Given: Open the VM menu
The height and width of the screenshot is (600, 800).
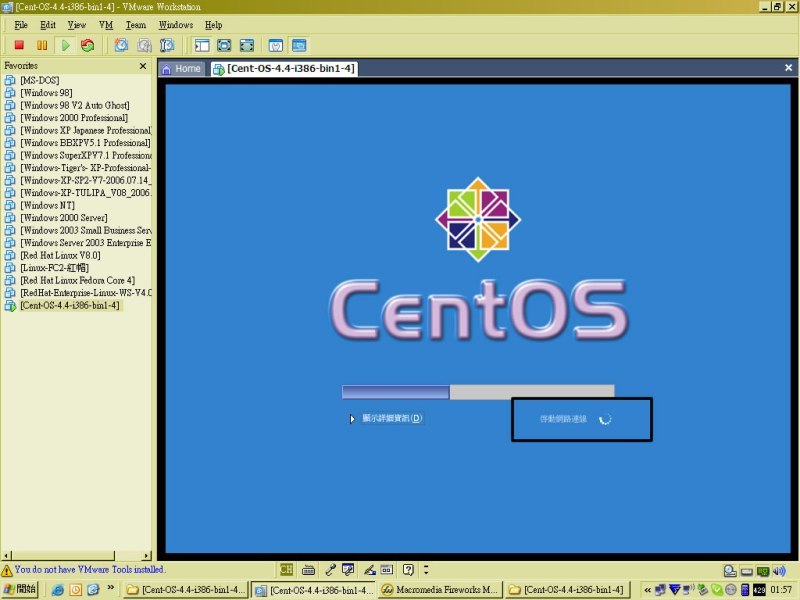Looking at the screenshot, I should point(106,25).
